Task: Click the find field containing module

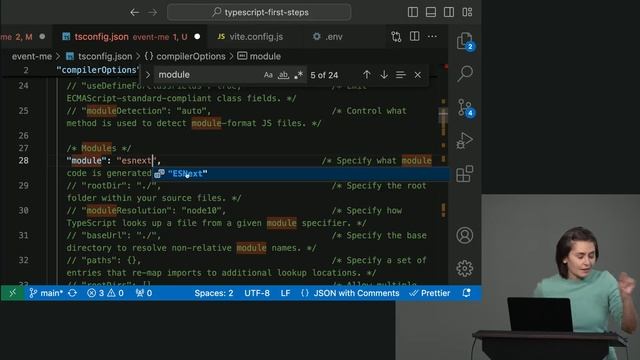Action: pos(208,75)
